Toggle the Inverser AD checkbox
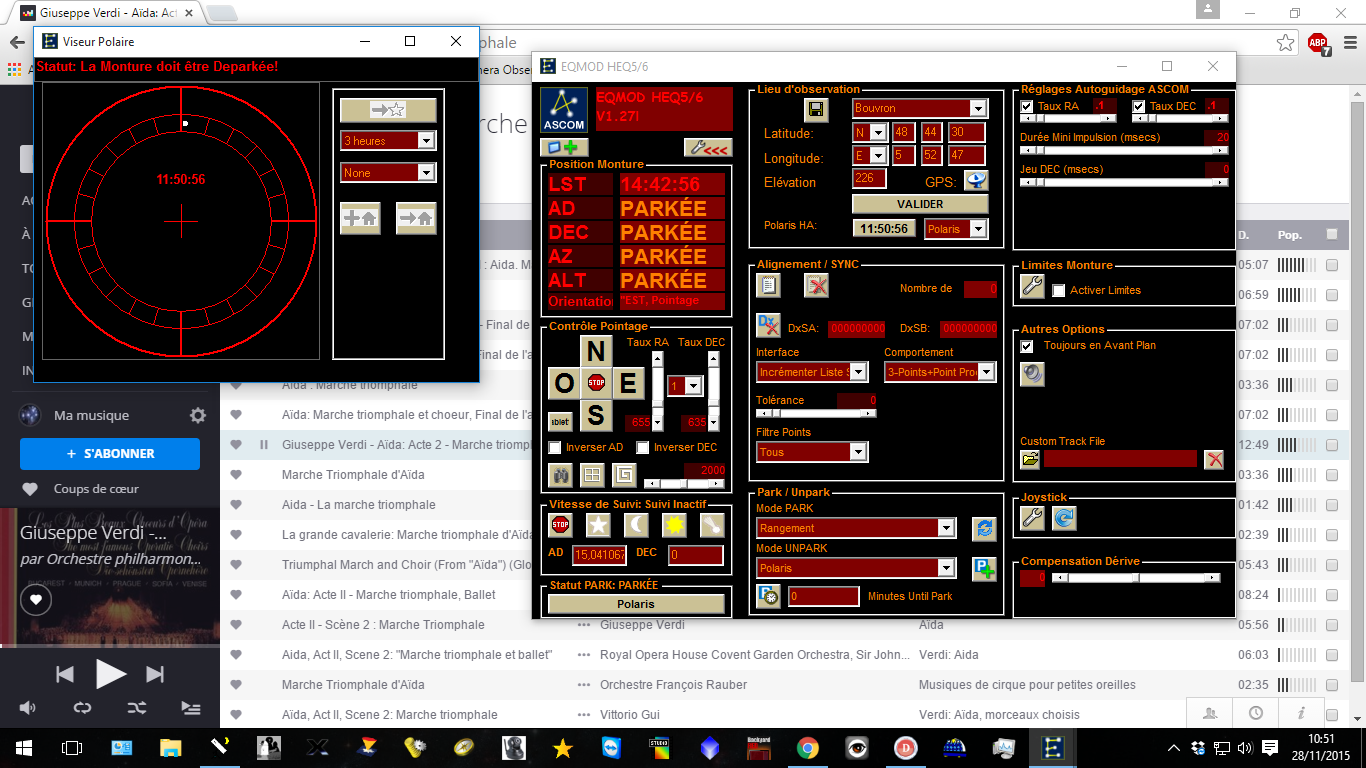This screenshot has width=1366, height=768. pyautogui.click(x=555, y=447)
